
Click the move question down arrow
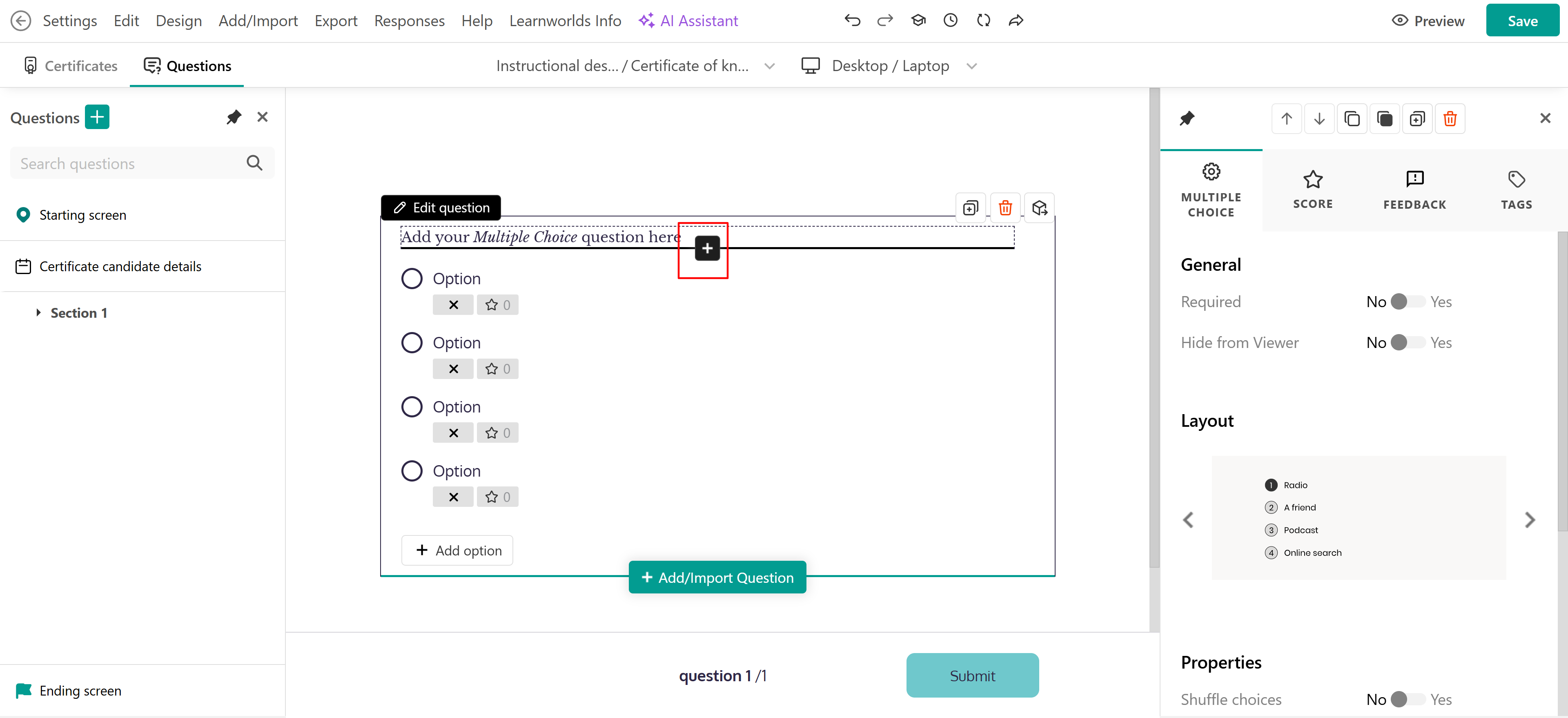[x=1319, y=119]
